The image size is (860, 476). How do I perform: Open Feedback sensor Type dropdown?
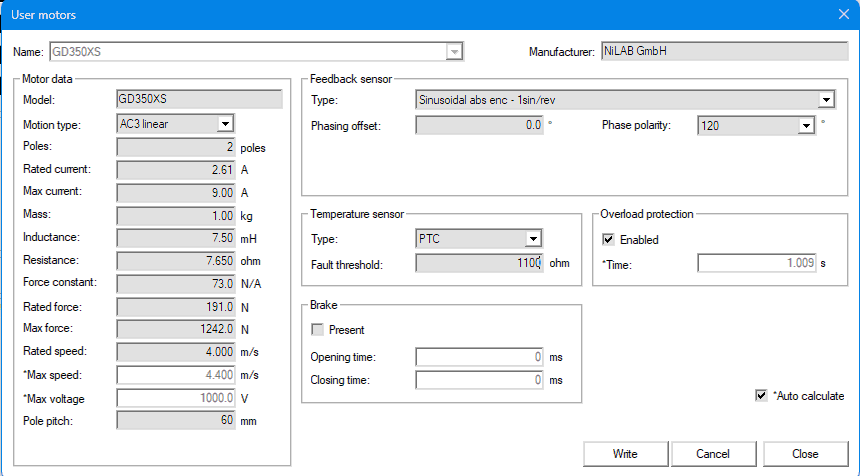[x=826, y=100]
